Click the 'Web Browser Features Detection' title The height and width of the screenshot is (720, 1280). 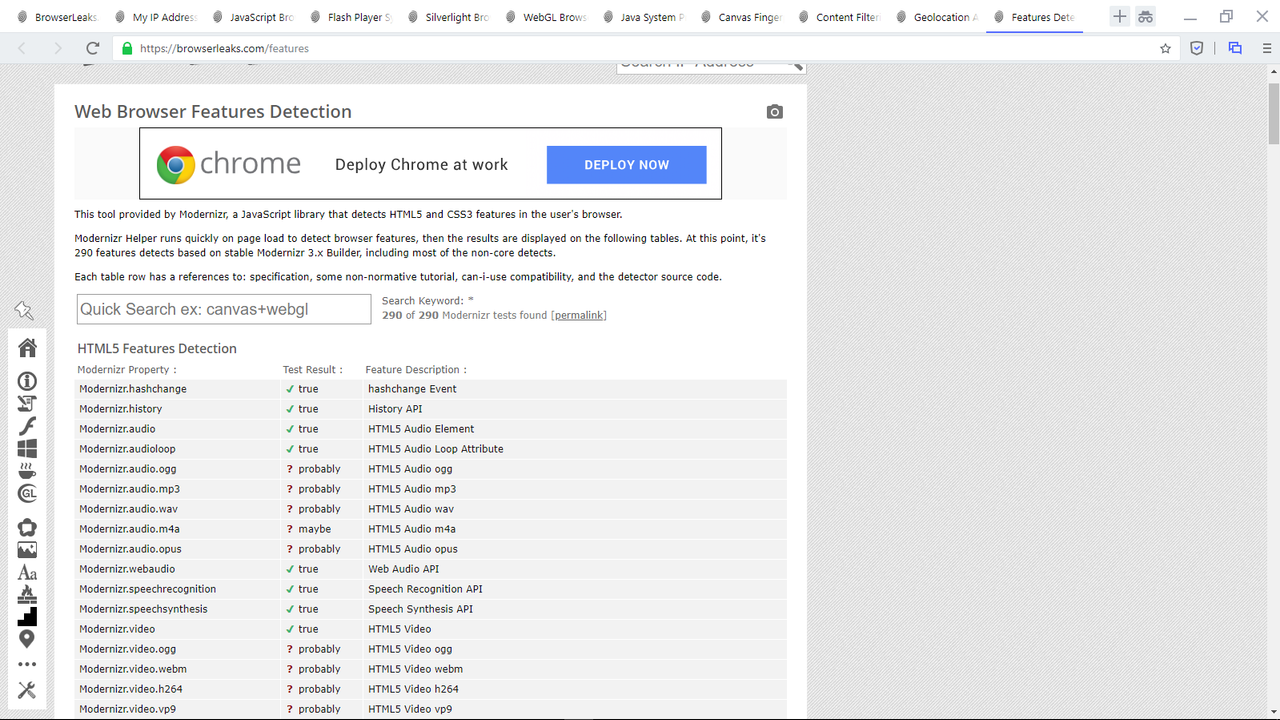[x=213, y=112]
